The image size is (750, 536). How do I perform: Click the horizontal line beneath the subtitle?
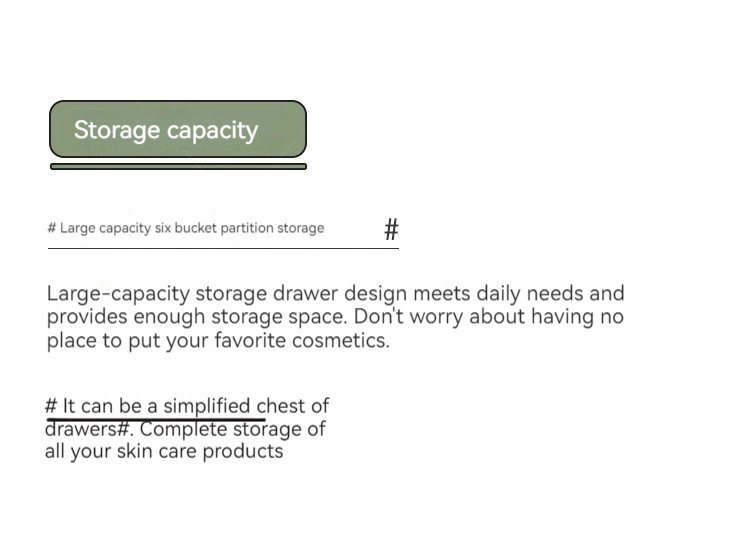coord(222,247)
